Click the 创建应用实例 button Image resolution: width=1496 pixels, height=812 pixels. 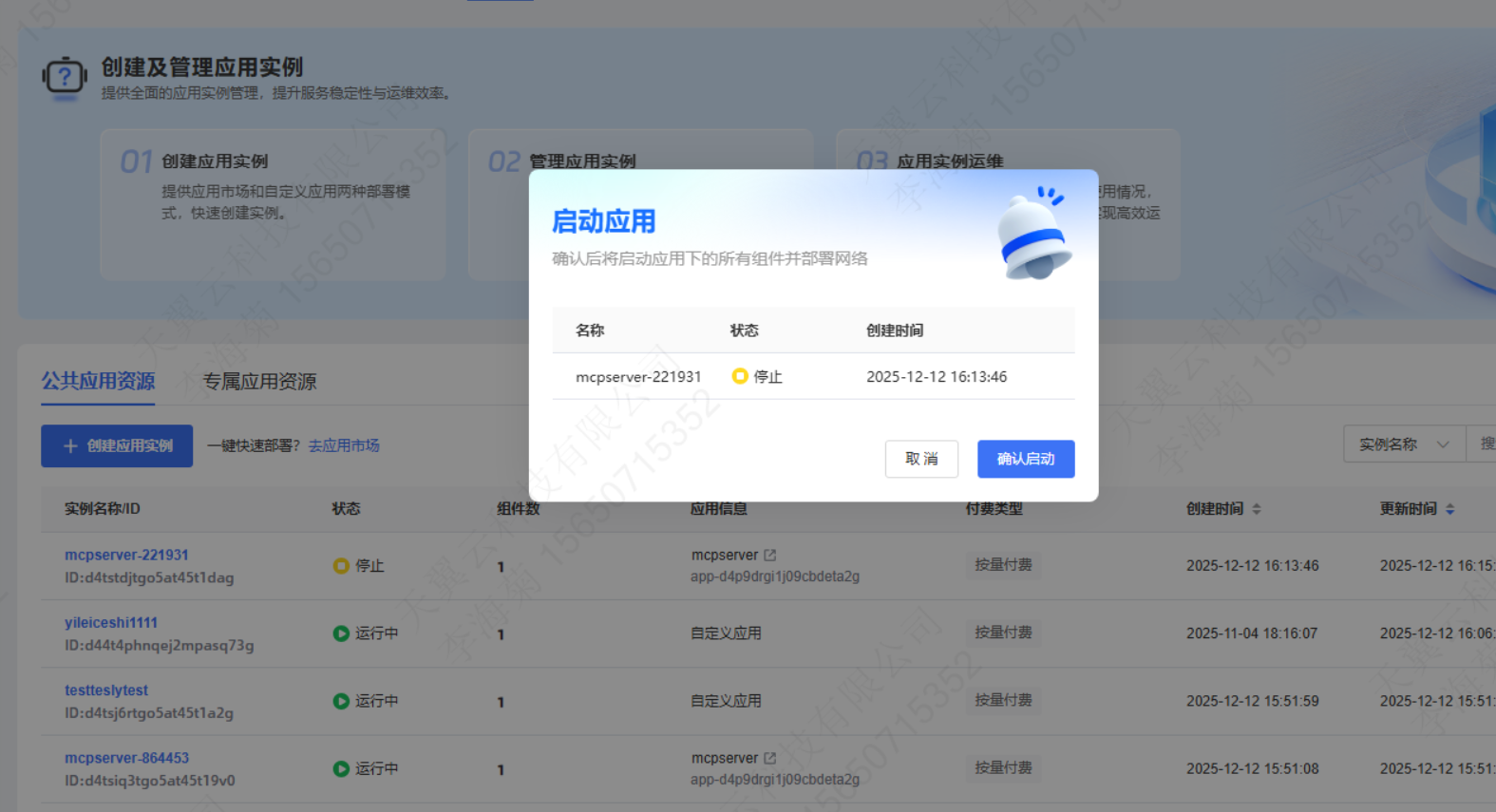click(117, 445)
